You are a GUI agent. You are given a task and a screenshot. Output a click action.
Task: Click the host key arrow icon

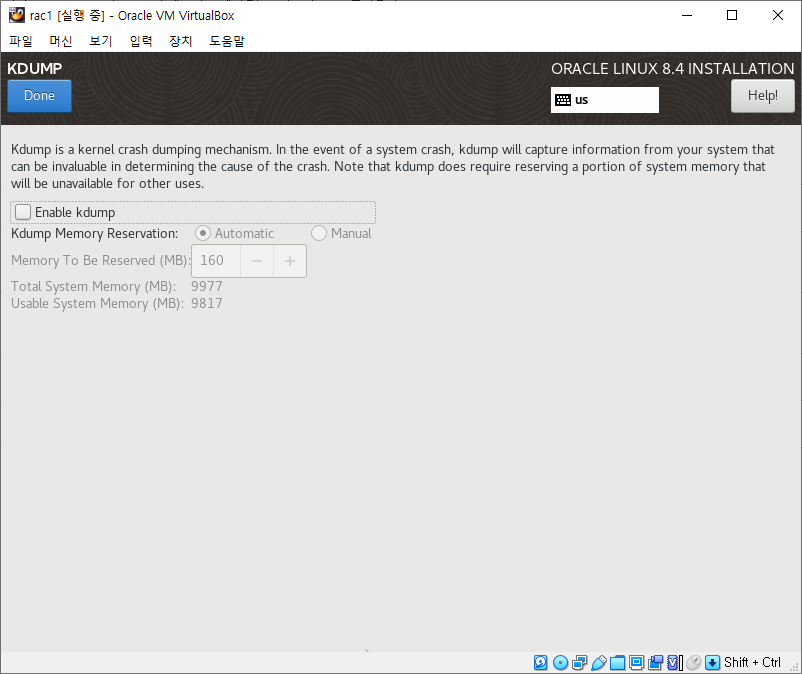[712, 663]
